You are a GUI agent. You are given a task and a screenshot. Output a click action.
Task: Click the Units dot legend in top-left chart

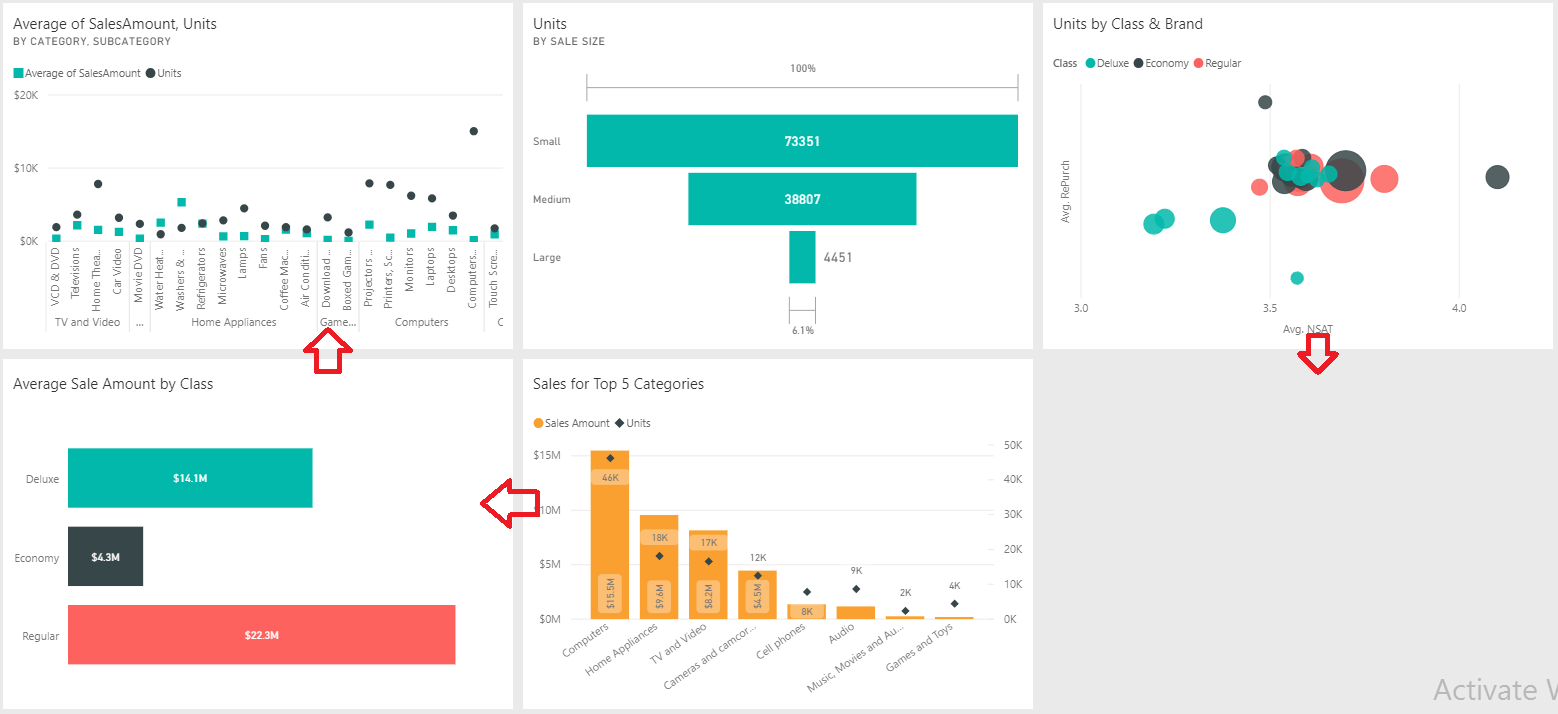pos(151,72)
